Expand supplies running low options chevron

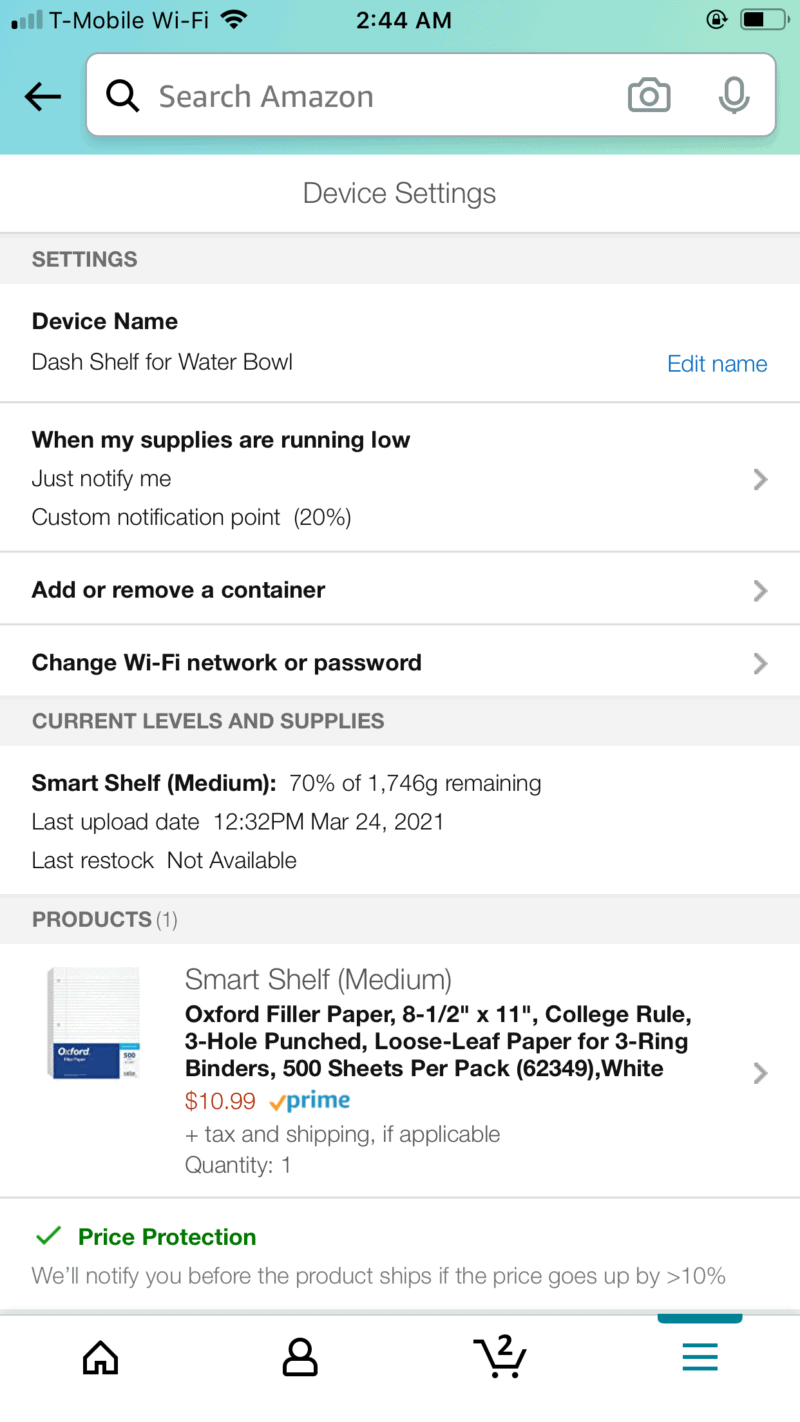(760, 480)
